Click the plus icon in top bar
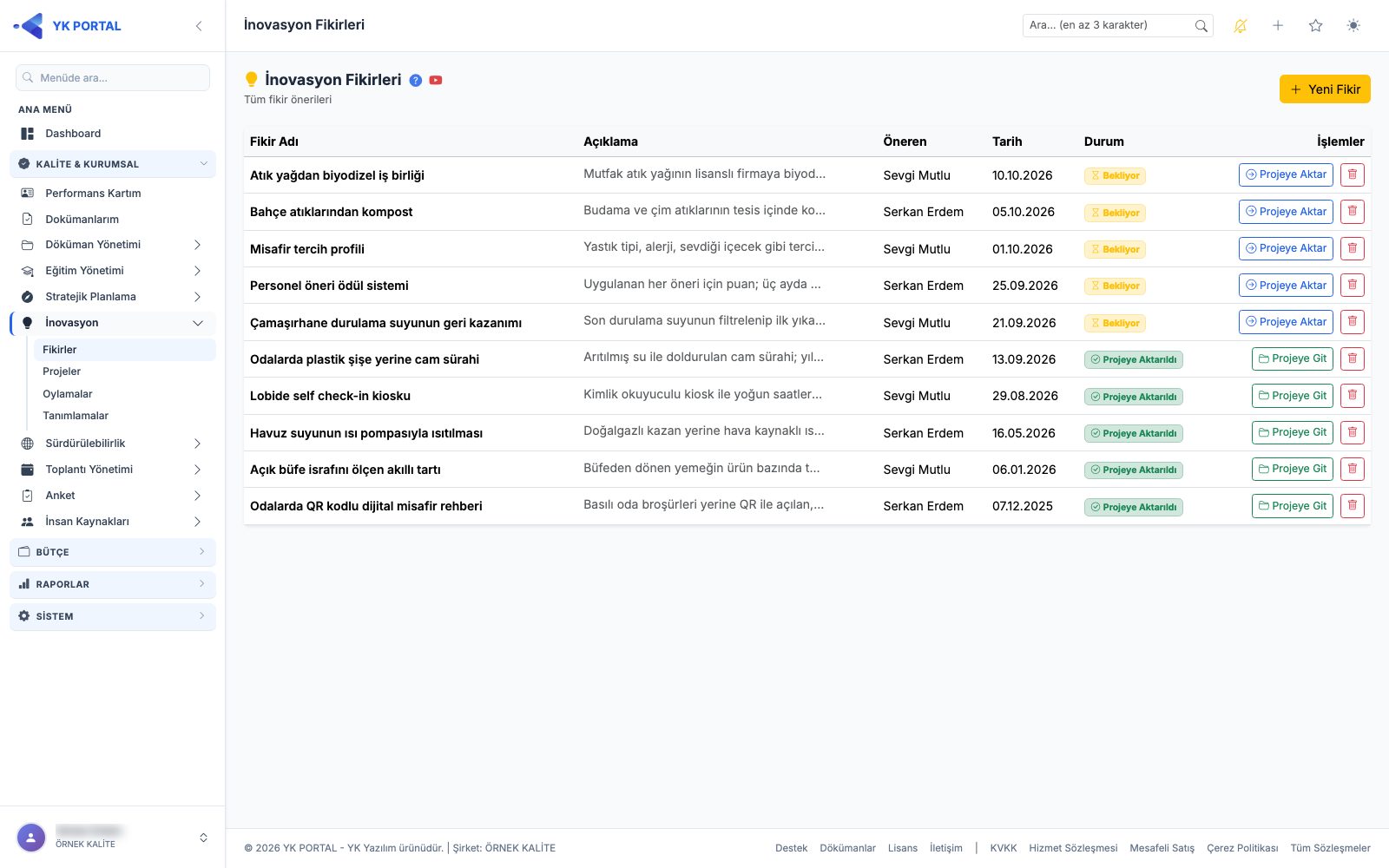 tap(1278, 26)
